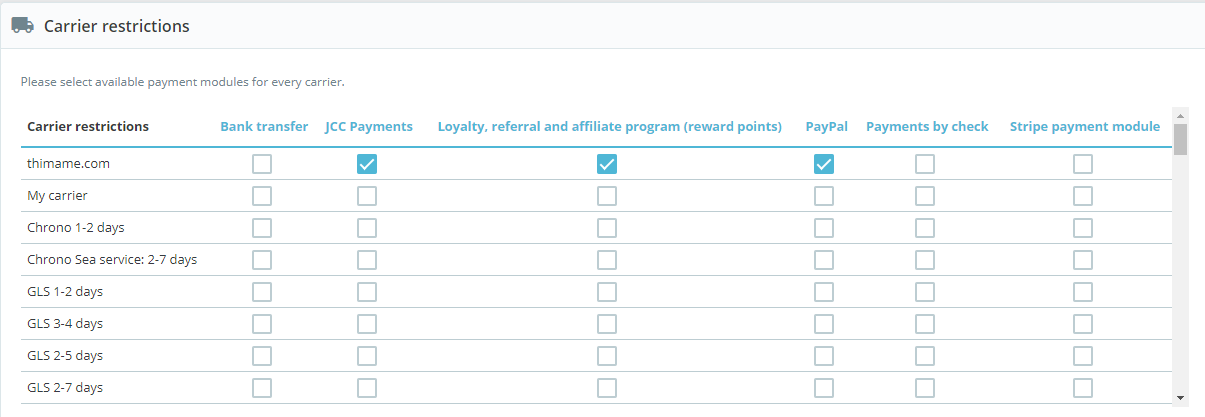Select the PayPal column header
The image size is (1205, 417).
tap(827, 127)
